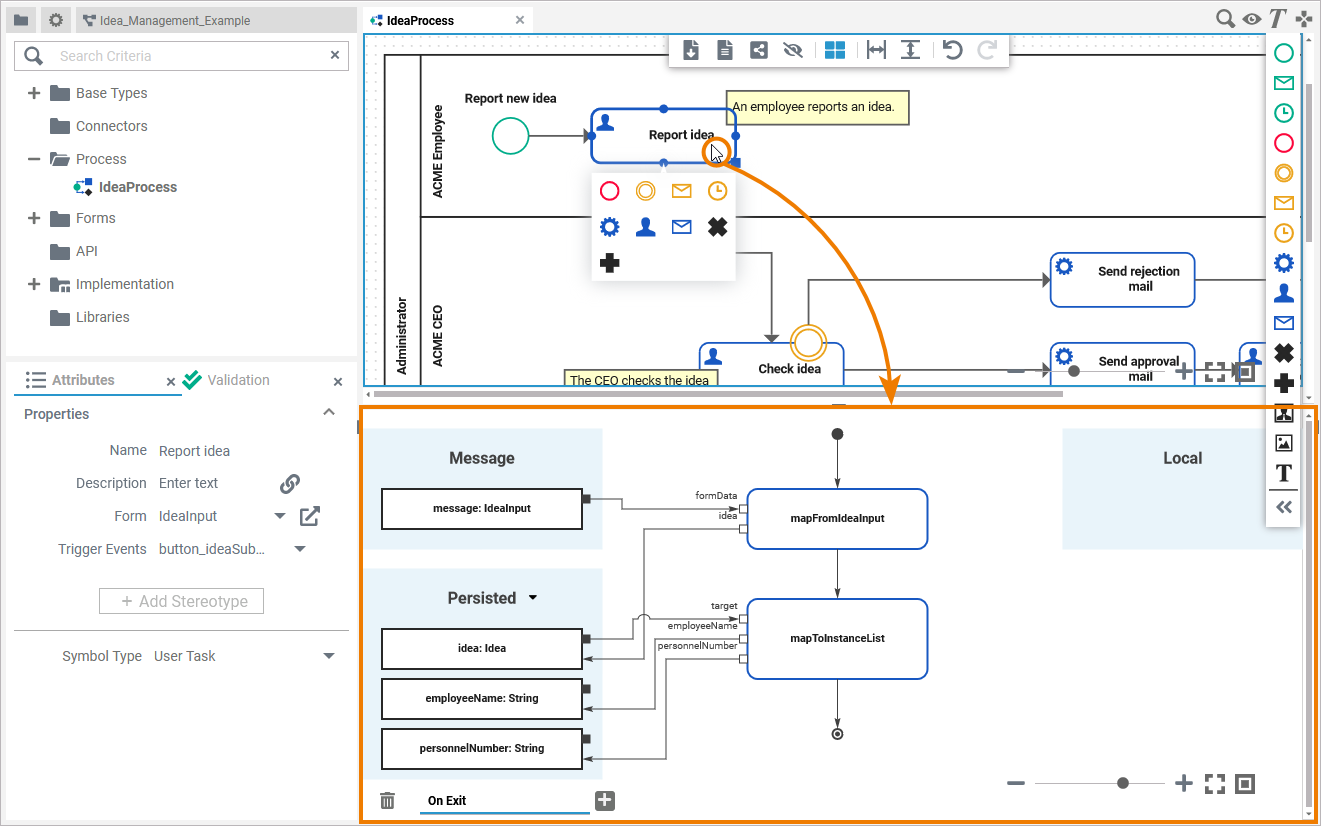Open the Persisted section dropdown arrow

coord(533,598)
